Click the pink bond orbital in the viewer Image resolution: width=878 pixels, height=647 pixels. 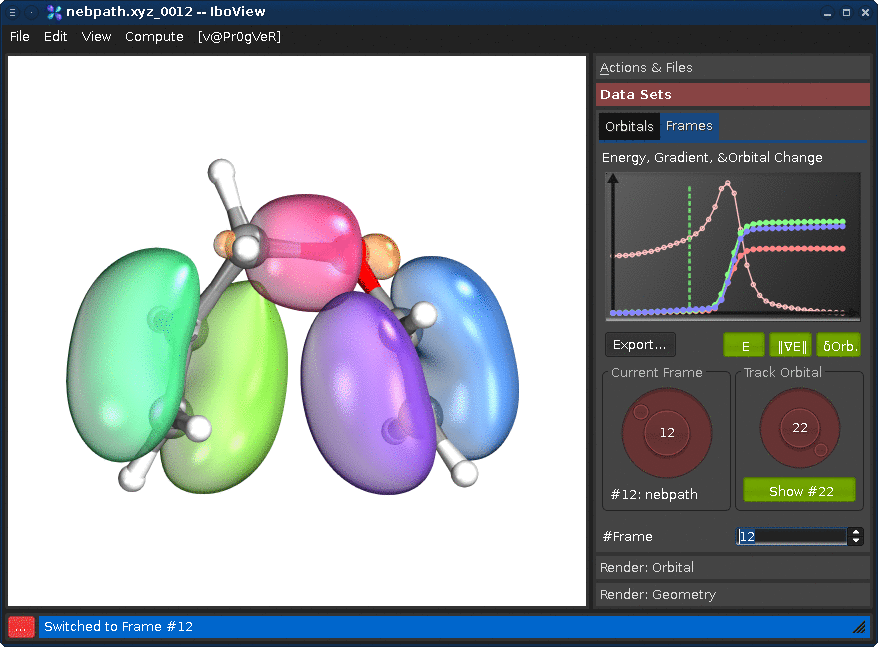pyautogui.click(x=305, y=250)
